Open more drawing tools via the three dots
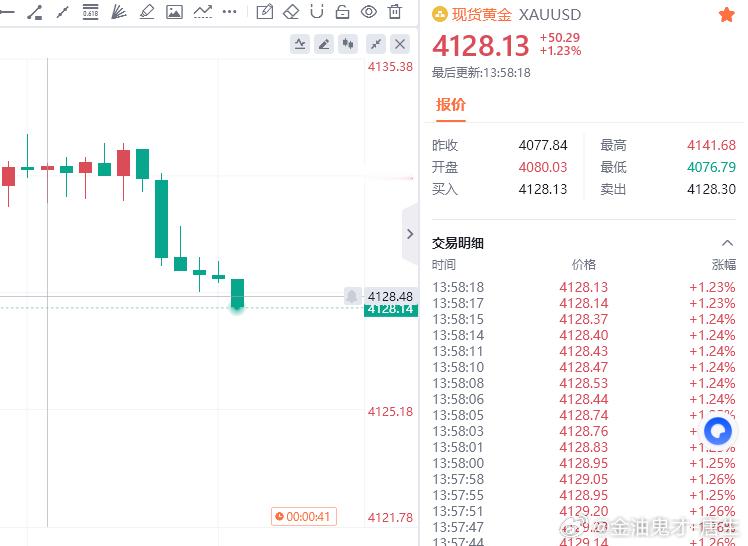The image size is (748, 546). click(229, 11)
